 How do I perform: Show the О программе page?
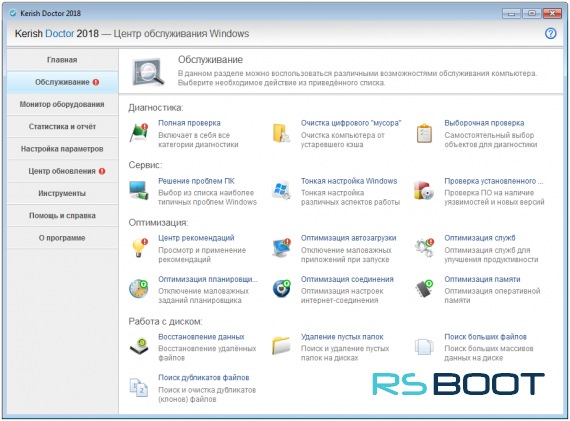tap(62, 238)
